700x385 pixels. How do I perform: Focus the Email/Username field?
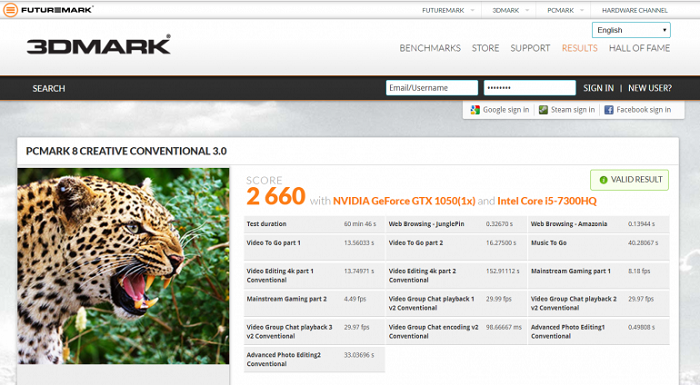click(x=432, y=88)
